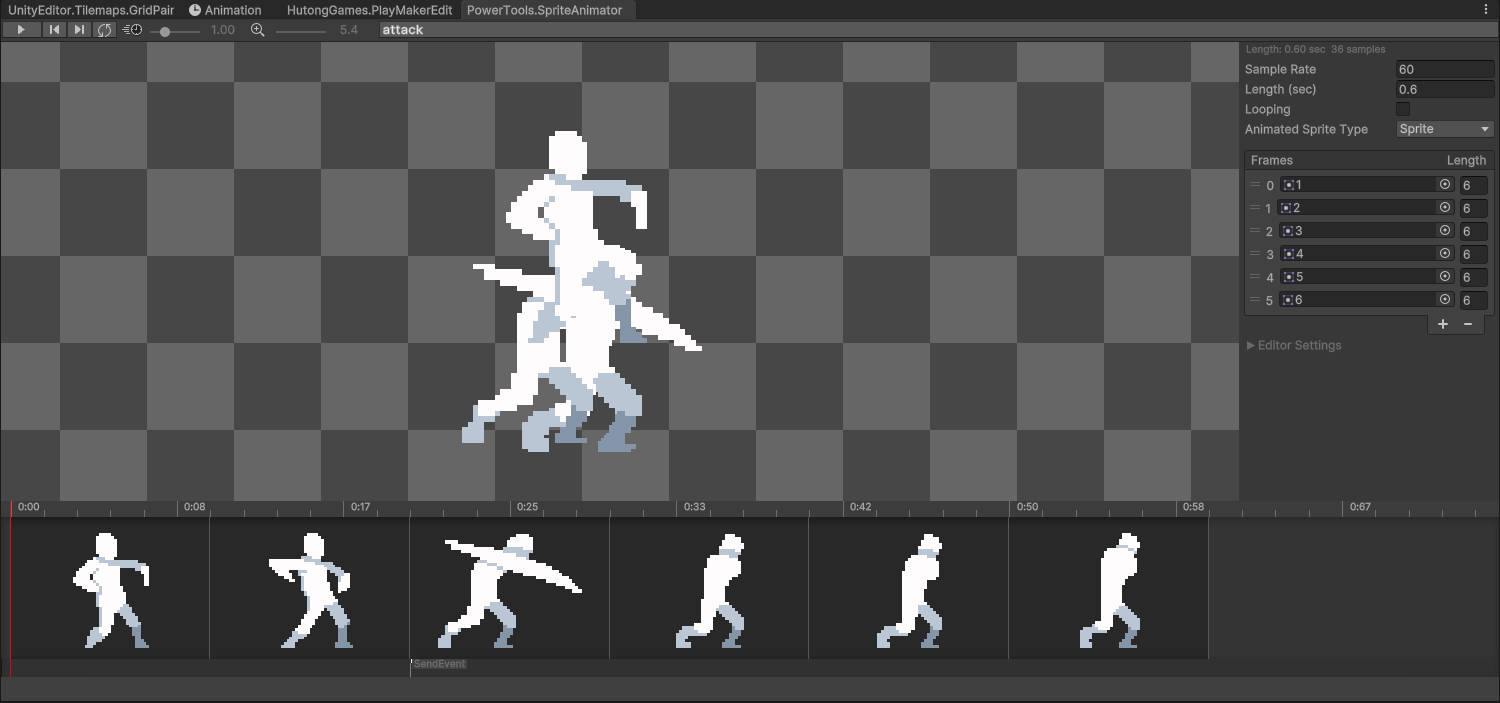
Task: Enable the Looping checkbox
Action: (x=1402, y=109)
